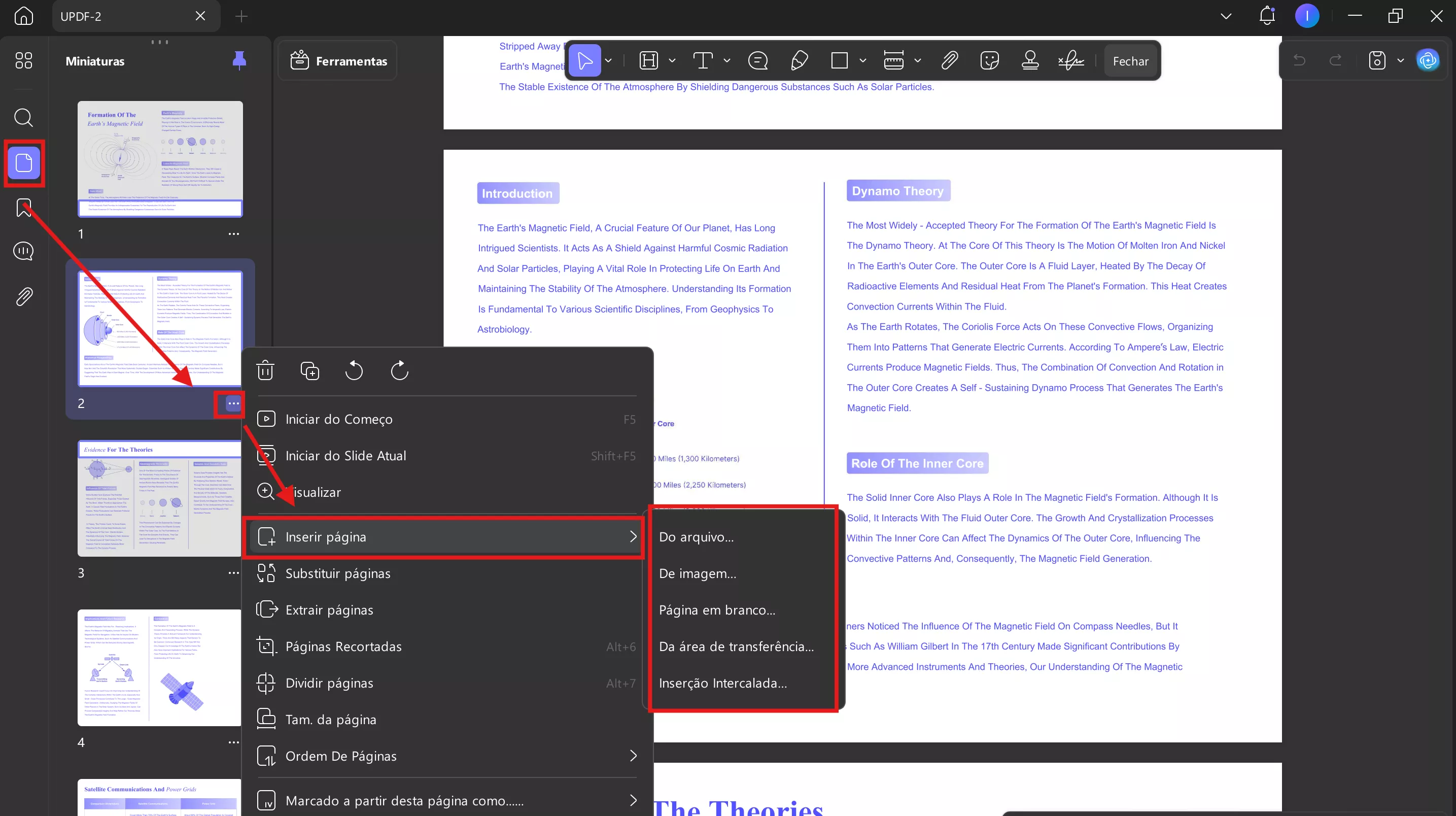Select the pencil drawing tool

click(x=799, y=60)
